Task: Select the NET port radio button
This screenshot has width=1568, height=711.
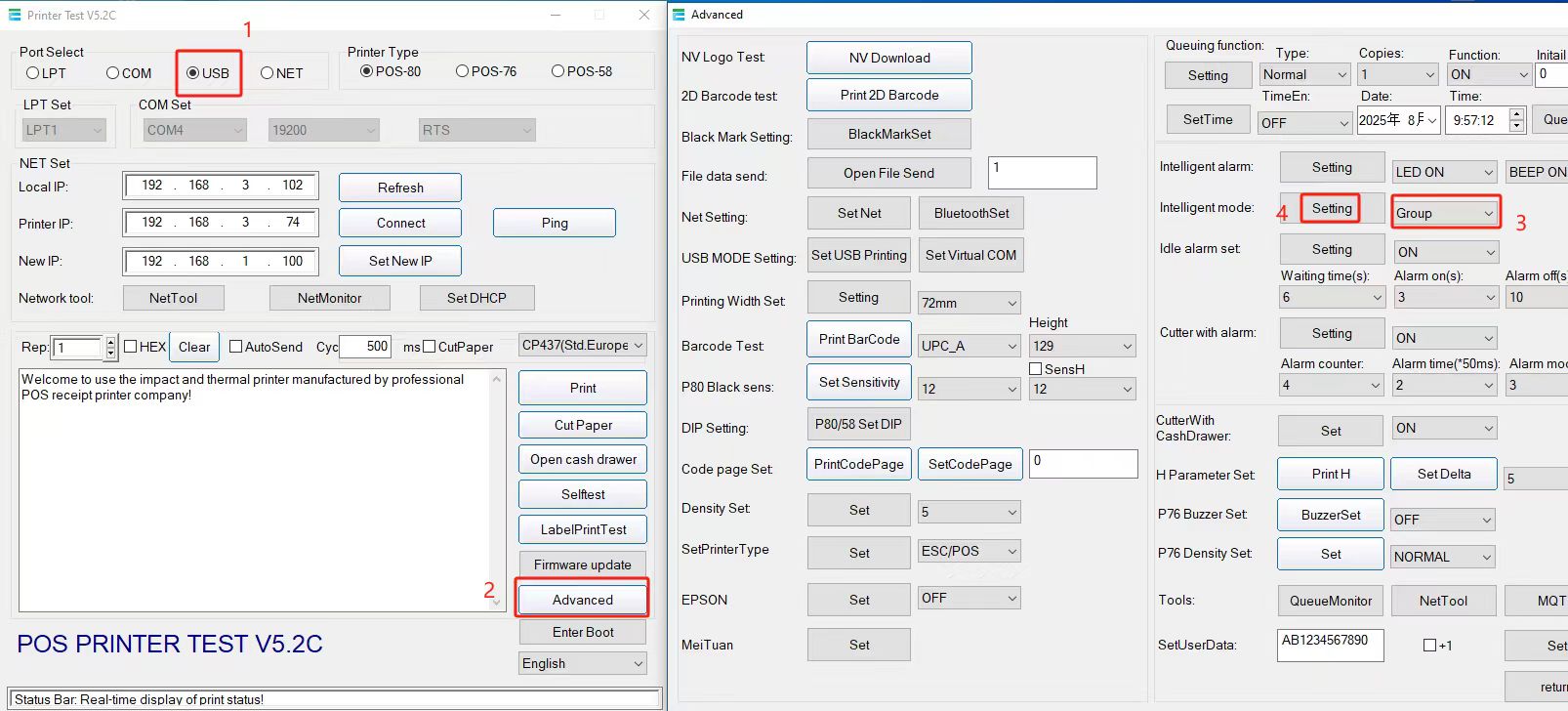Action: click(267, 73)
